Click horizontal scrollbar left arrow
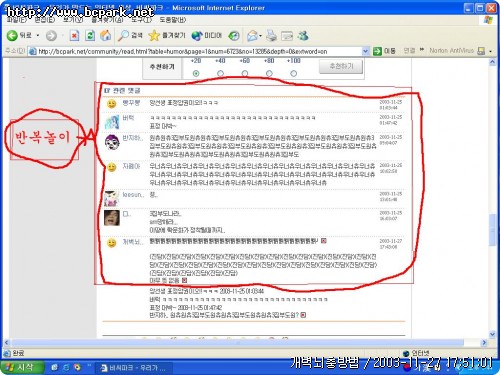This screenshot has height=375, width=500. point(6,342)
